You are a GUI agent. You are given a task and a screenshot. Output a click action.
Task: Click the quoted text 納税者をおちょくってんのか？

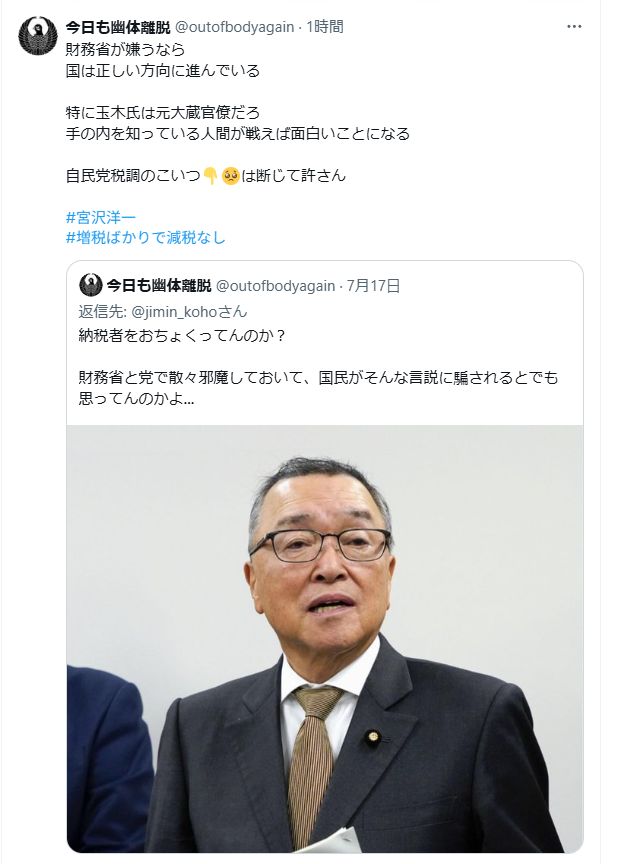coord(182,336)
